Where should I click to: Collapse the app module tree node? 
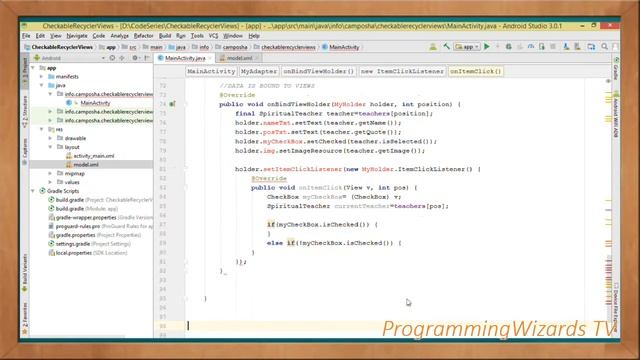pos(33,68)
